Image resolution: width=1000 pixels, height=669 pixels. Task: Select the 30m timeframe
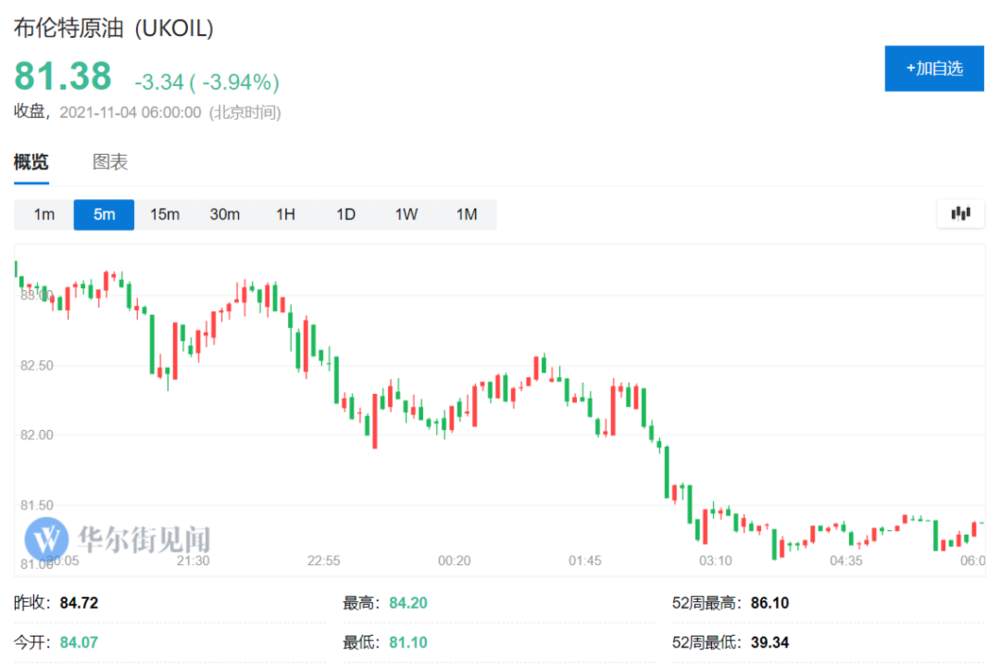(x=224, y=214)
